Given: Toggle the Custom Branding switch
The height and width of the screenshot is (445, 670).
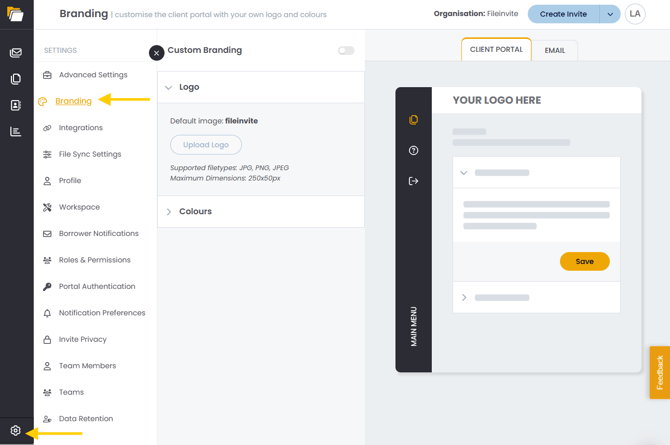Looking at the screenshot, I should tap(346, 50).
